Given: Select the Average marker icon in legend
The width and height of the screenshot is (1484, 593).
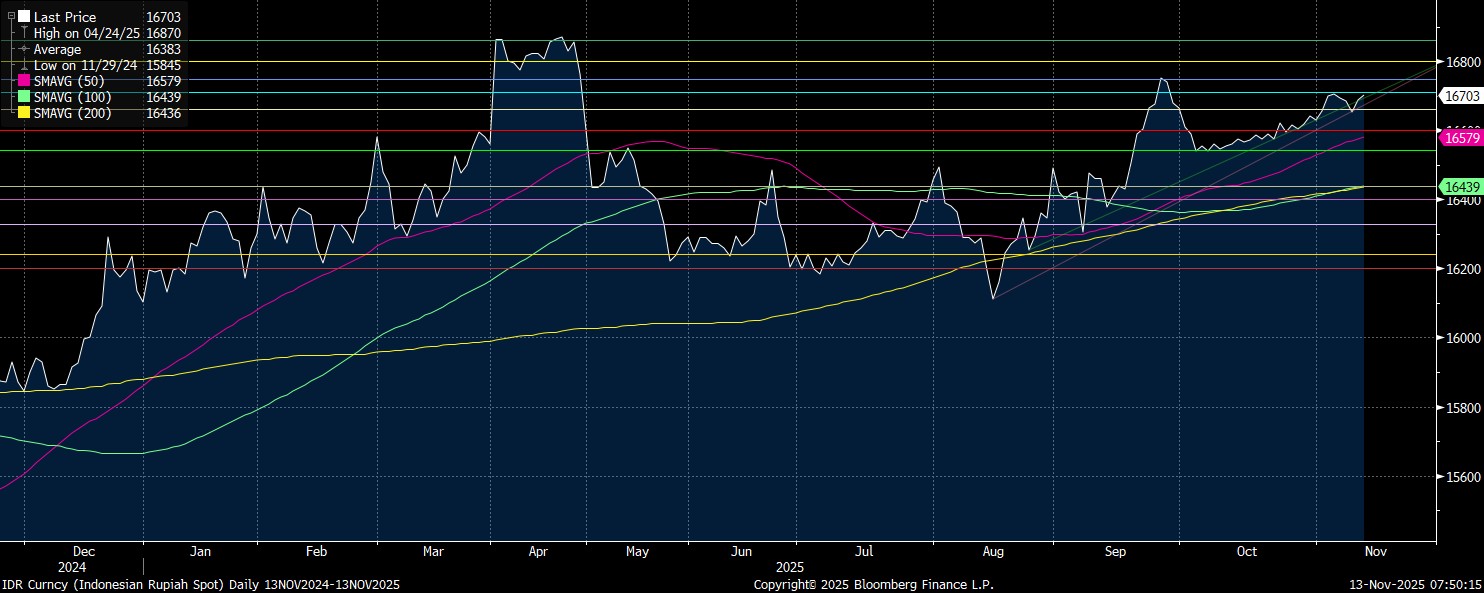Looking at the screenshot, I should point(24,49).
